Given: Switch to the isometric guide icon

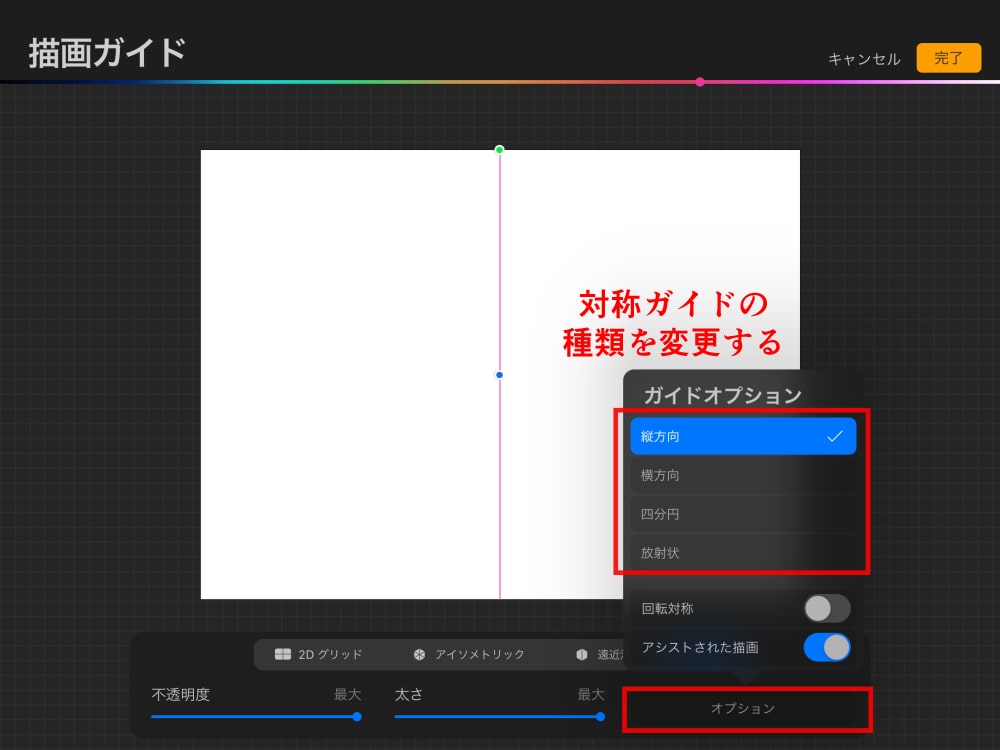Looking at the screenshot, I should click(x=418, y=655).
